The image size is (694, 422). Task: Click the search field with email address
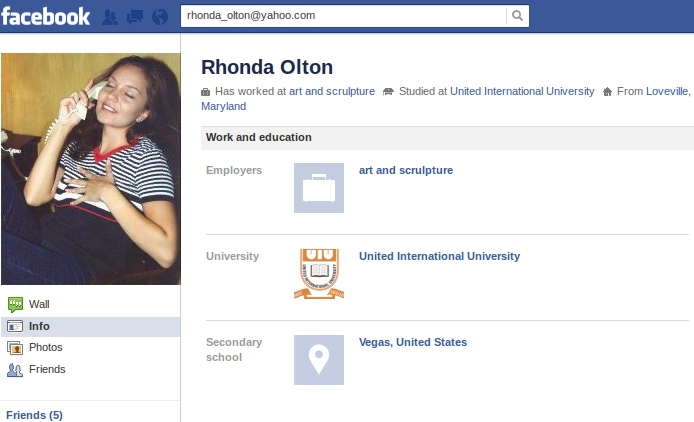coord(343,16)
